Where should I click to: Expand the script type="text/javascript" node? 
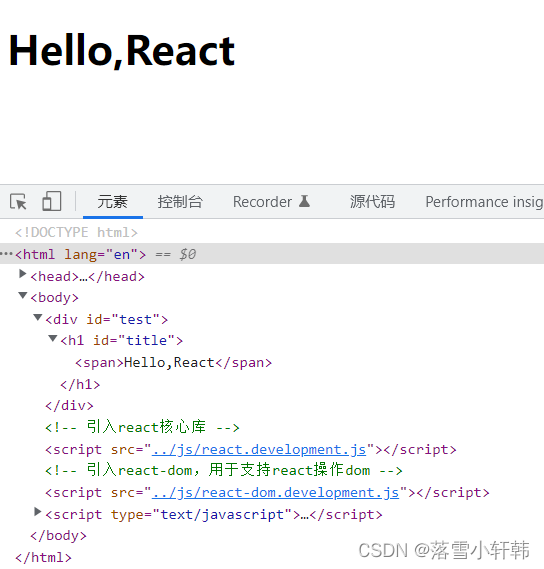[37, 512]
